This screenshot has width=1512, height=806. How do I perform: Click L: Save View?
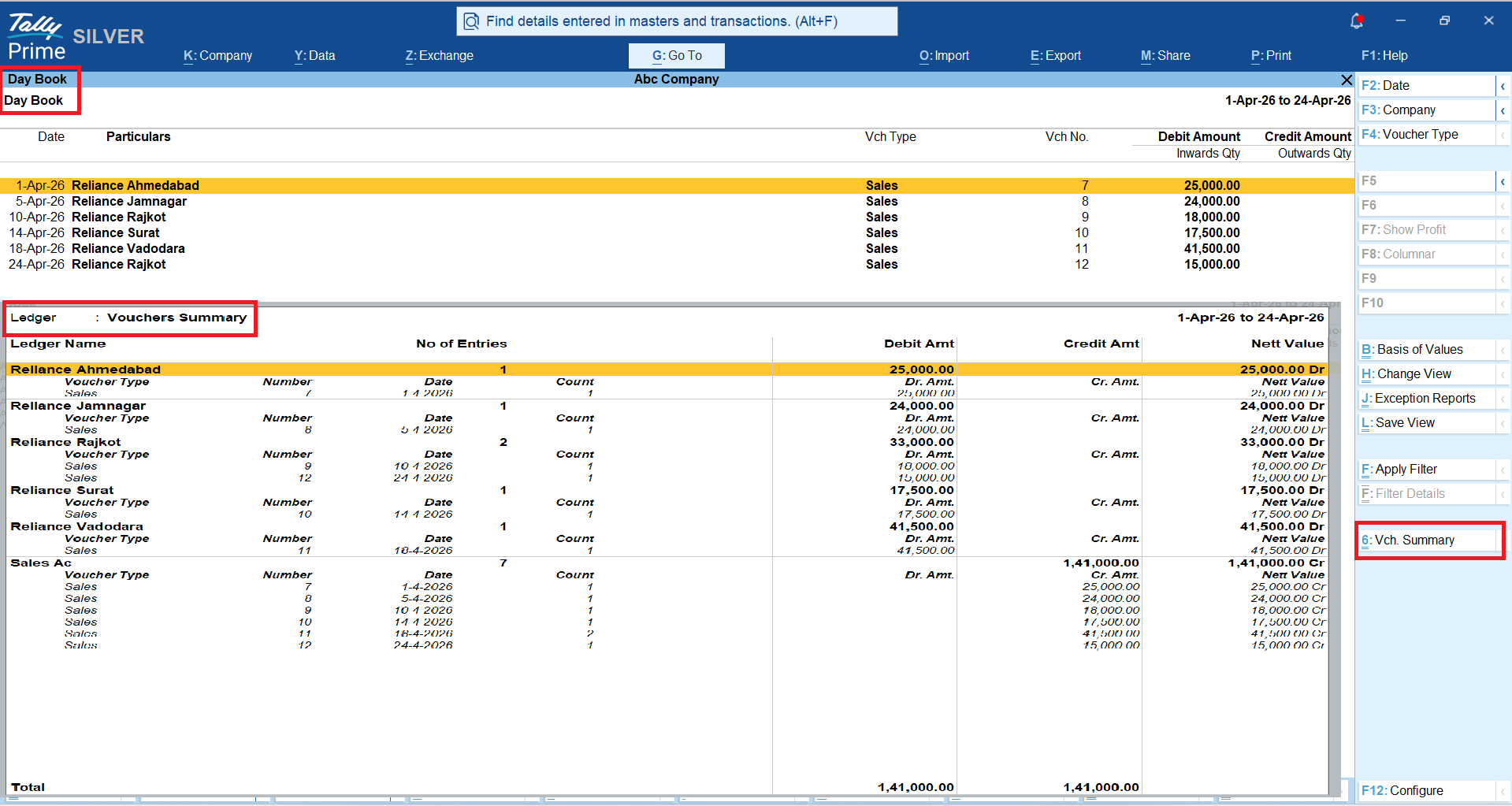click(1427, 423)
